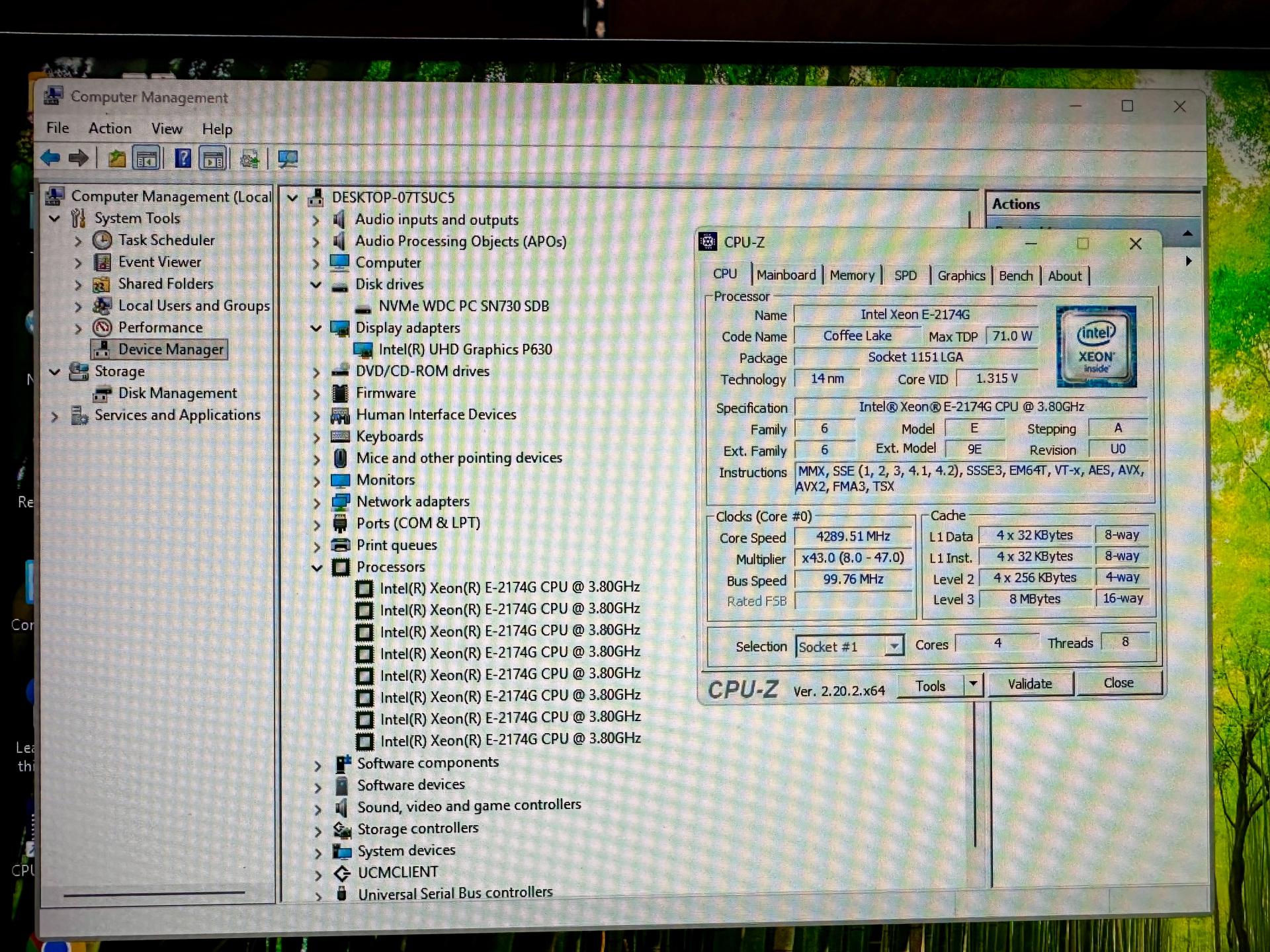Screen dimensions: 1270x952
Task: Collapse the System Tools node
Action: coord(55,218)
